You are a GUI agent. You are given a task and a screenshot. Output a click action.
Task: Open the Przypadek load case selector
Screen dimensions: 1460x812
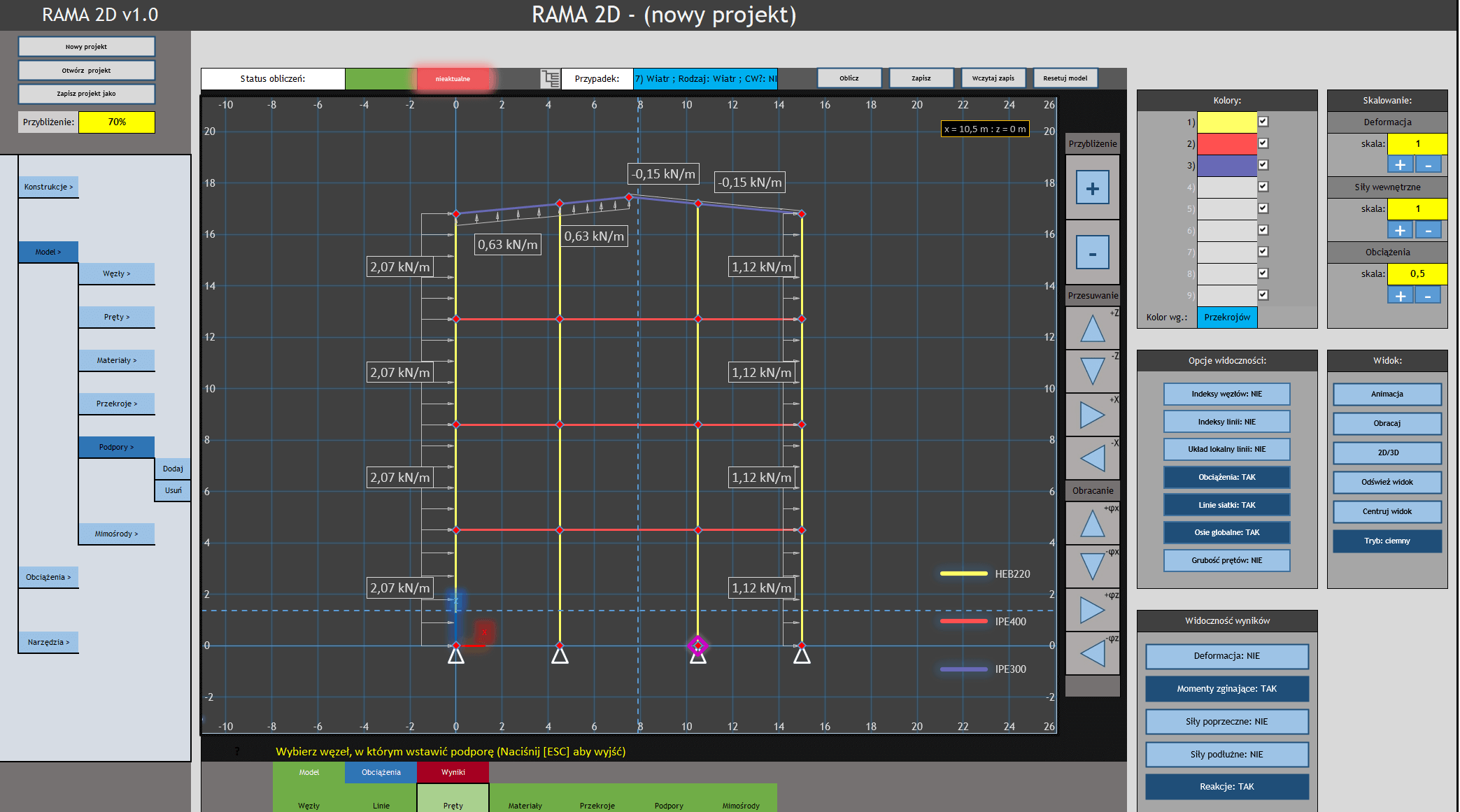(705, 78)
